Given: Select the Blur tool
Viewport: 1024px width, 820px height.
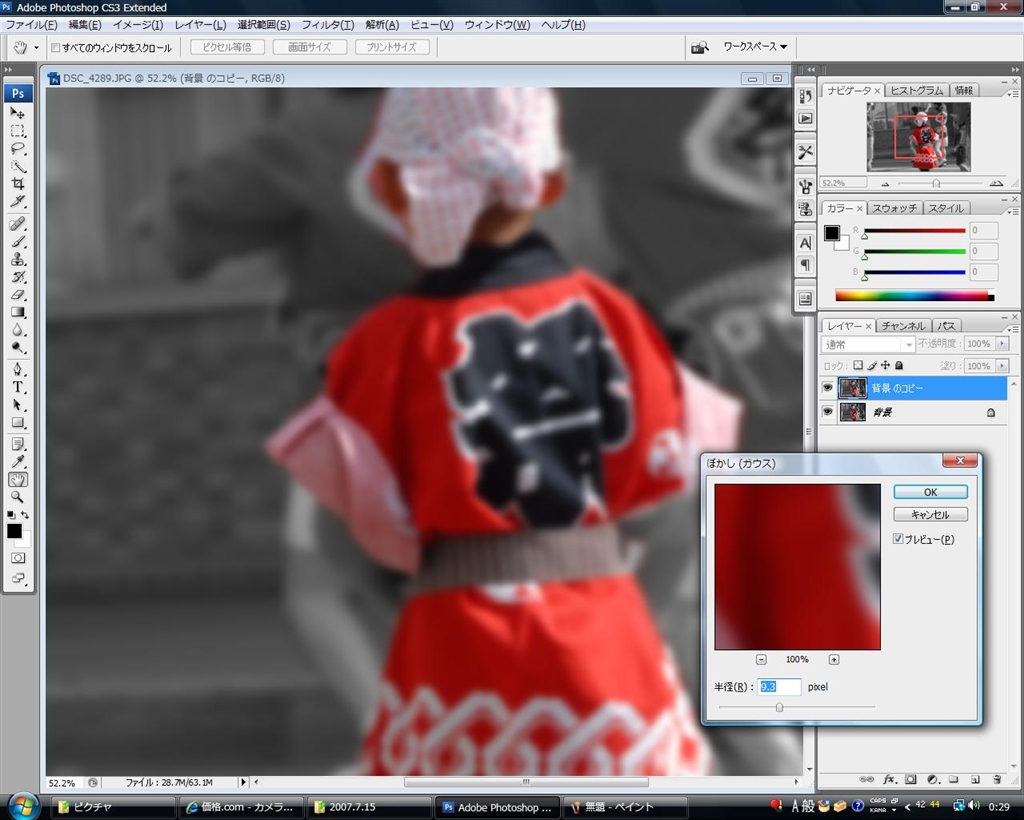Looking at the screenshot, I should click(18, 330).
